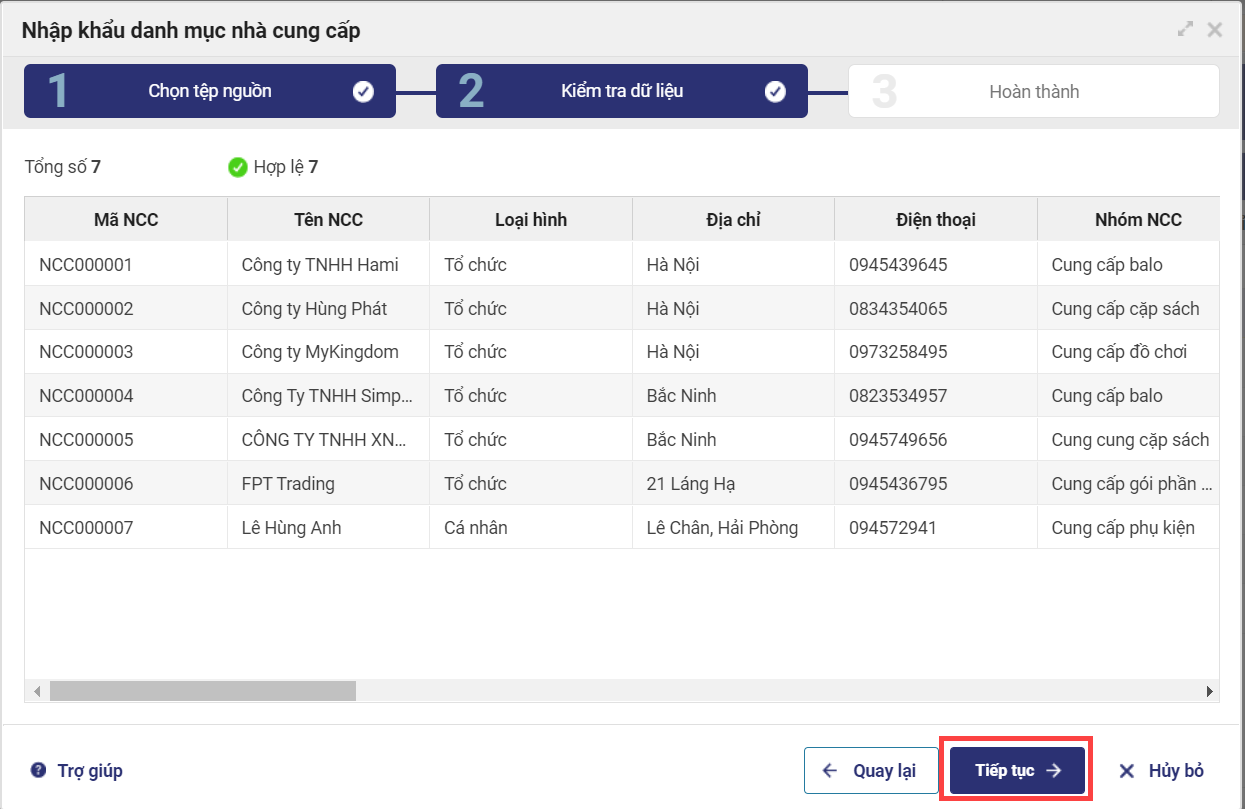Select row NCC000006 FPT Trading
The width and height of the screenshot is (1245, 809).
point(288,484)
